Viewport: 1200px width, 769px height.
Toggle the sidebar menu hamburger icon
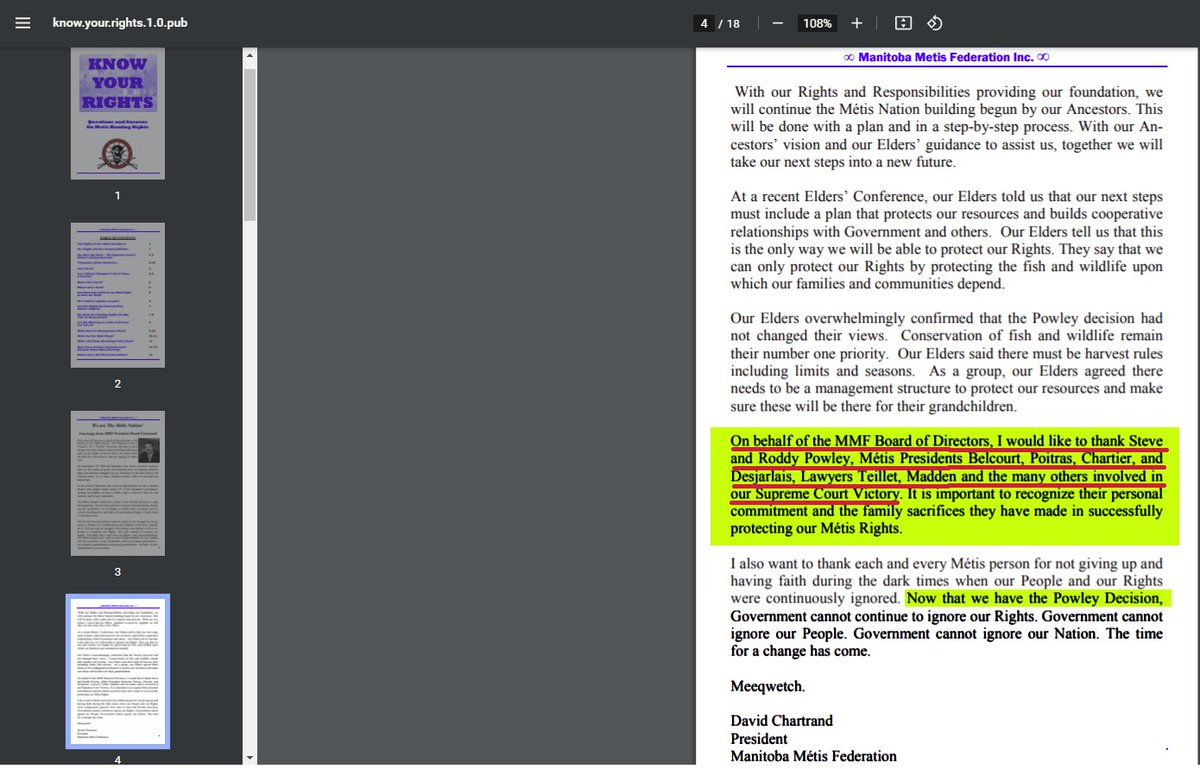(x=23, y=23)
